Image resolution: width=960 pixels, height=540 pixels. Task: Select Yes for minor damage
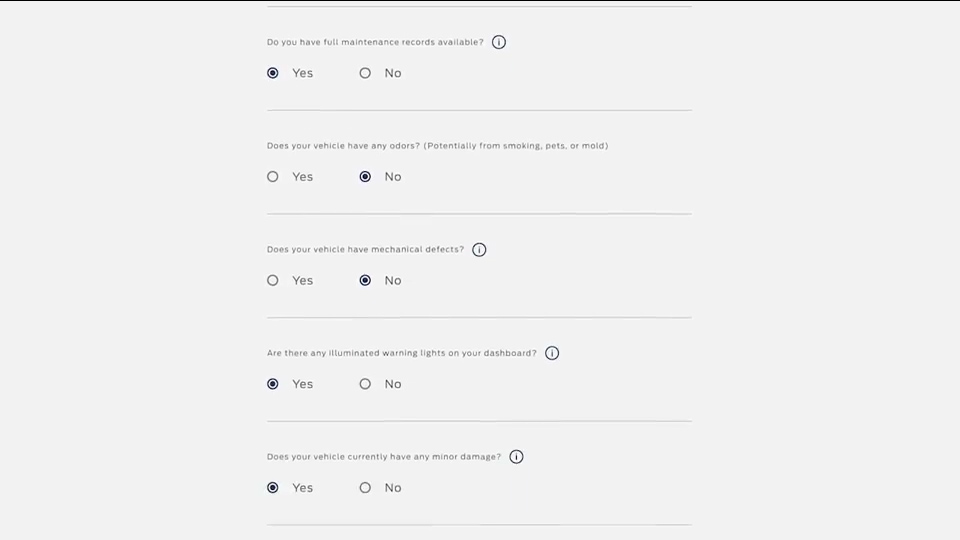[x=273, y=487]
